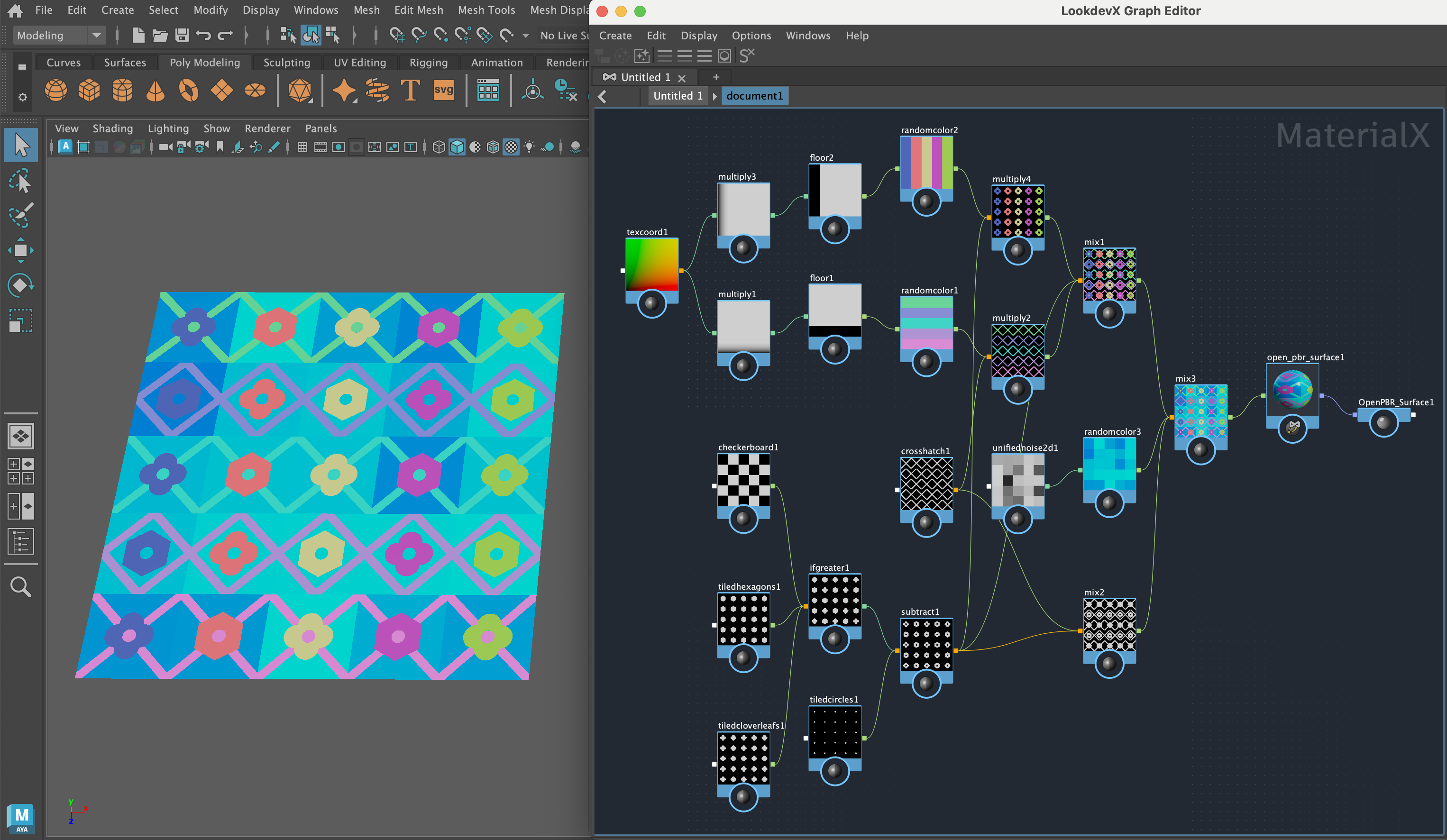Create a polygon cube from the shelf
The width and height of the screenshot is (1447, 840).
click(89, 91)
